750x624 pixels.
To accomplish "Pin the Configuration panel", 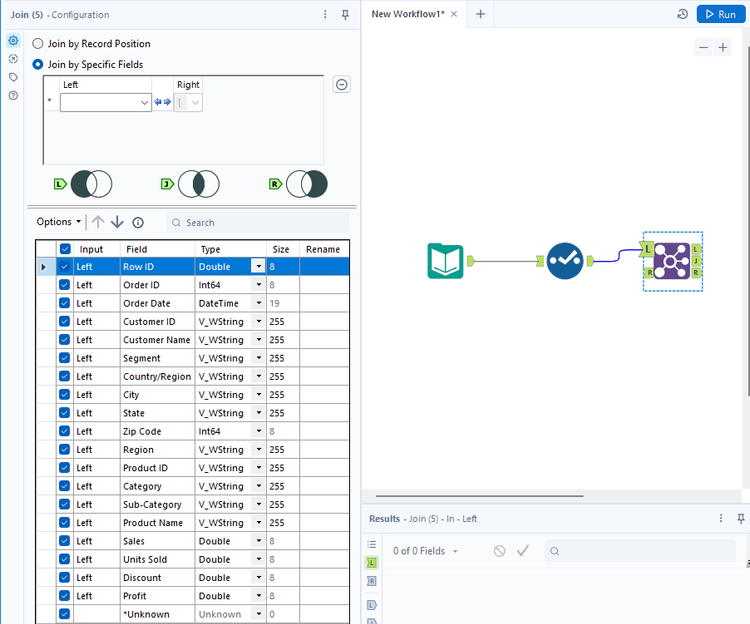I will point(345,15).
